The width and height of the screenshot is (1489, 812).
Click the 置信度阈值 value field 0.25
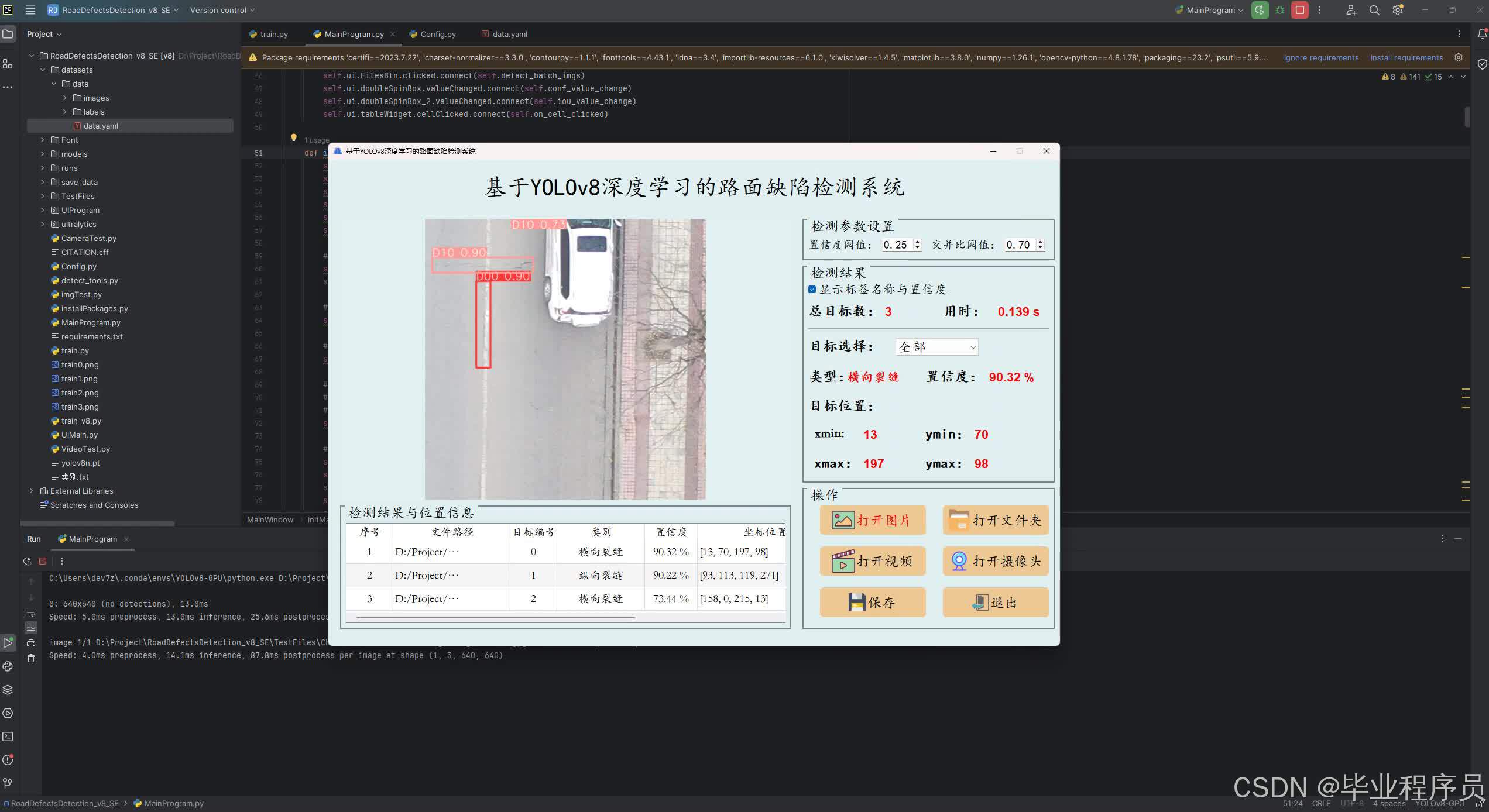(x=896, y=245)
